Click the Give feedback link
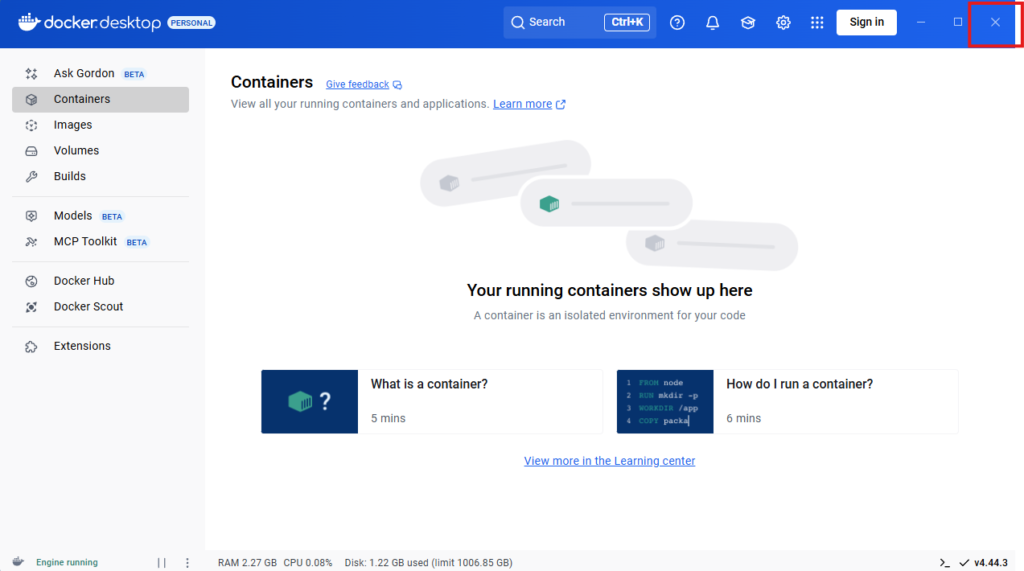The width and height of the screenshot is (1024, 571). point(357,84)
